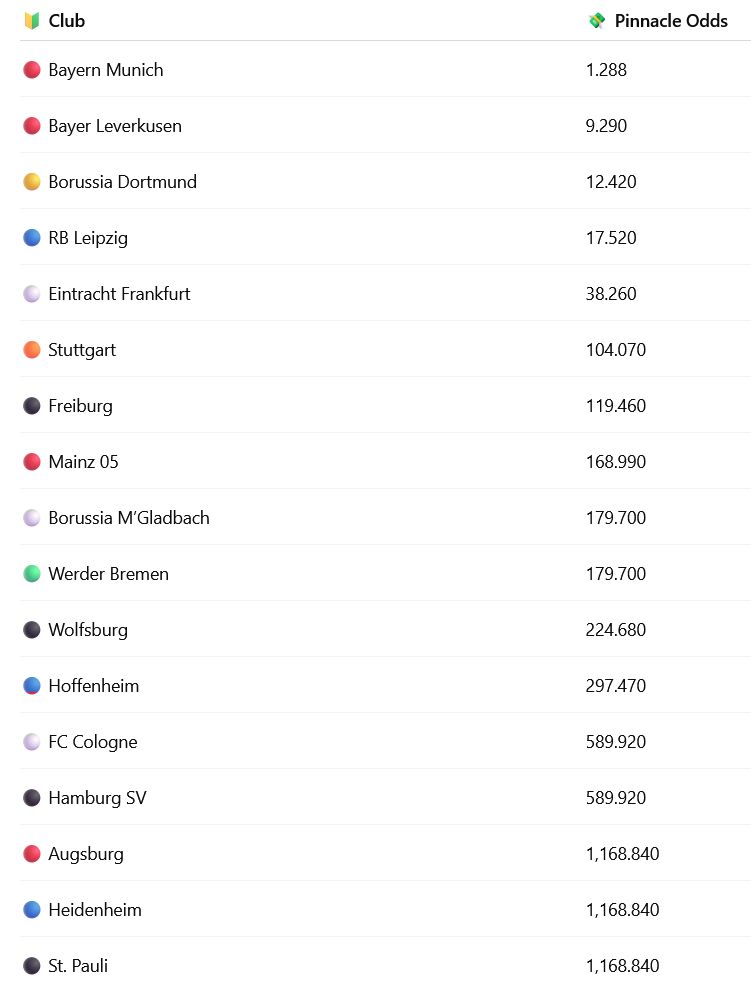This screenshot has width=751, height=1006.
Task: Click the dark circle beside Hamburg SV
Action: [x=31, y=797]
